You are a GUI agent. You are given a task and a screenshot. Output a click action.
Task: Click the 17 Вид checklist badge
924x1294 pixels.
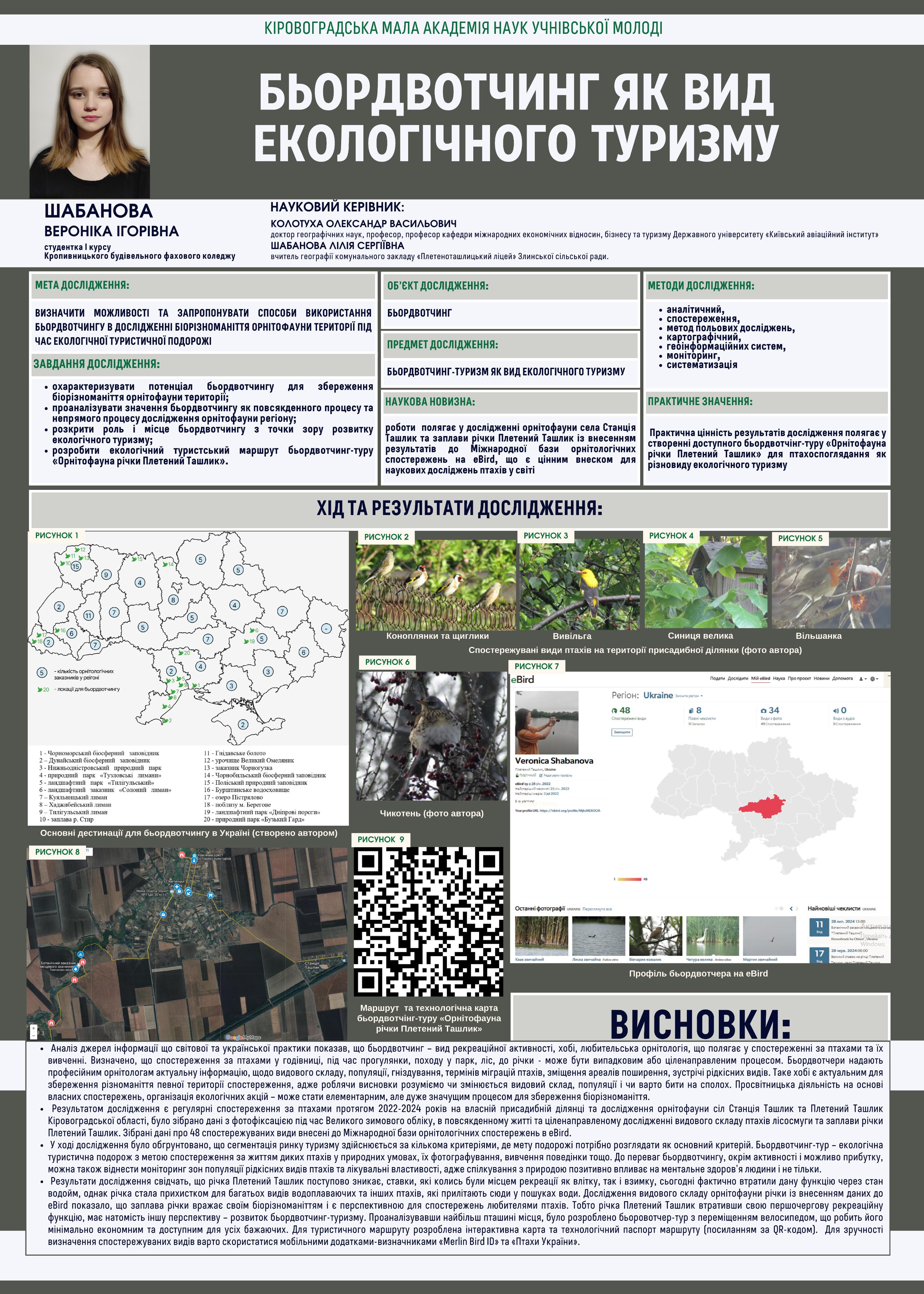coord(819,955)
